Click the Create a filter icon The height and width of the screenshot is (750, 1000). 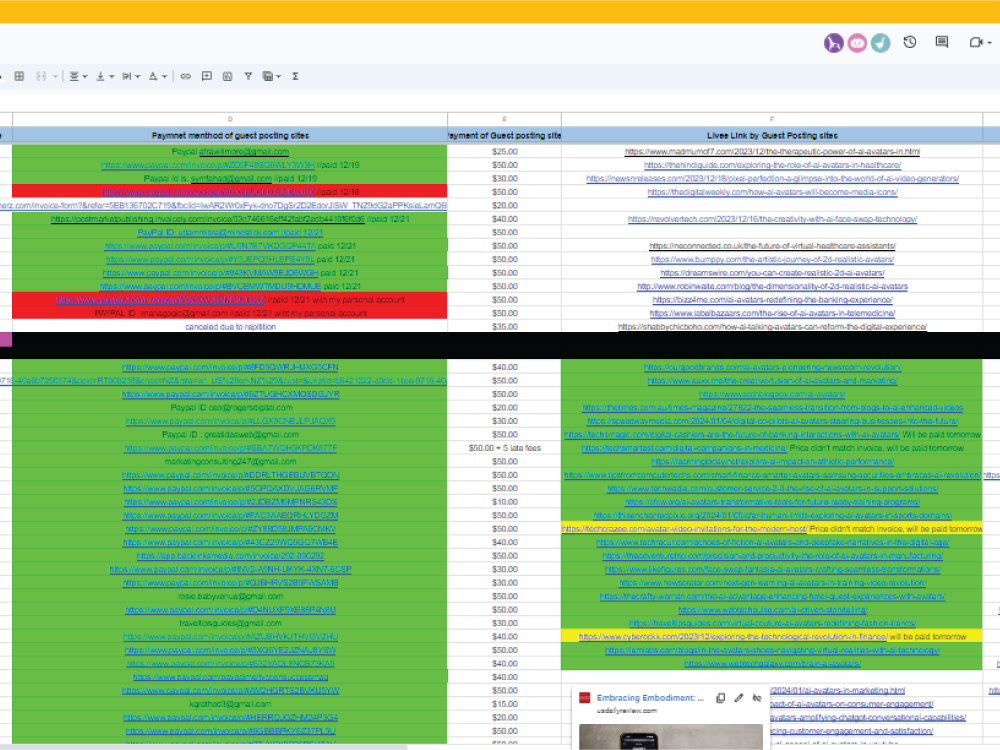pyautogui.click(x=248, y=76)
